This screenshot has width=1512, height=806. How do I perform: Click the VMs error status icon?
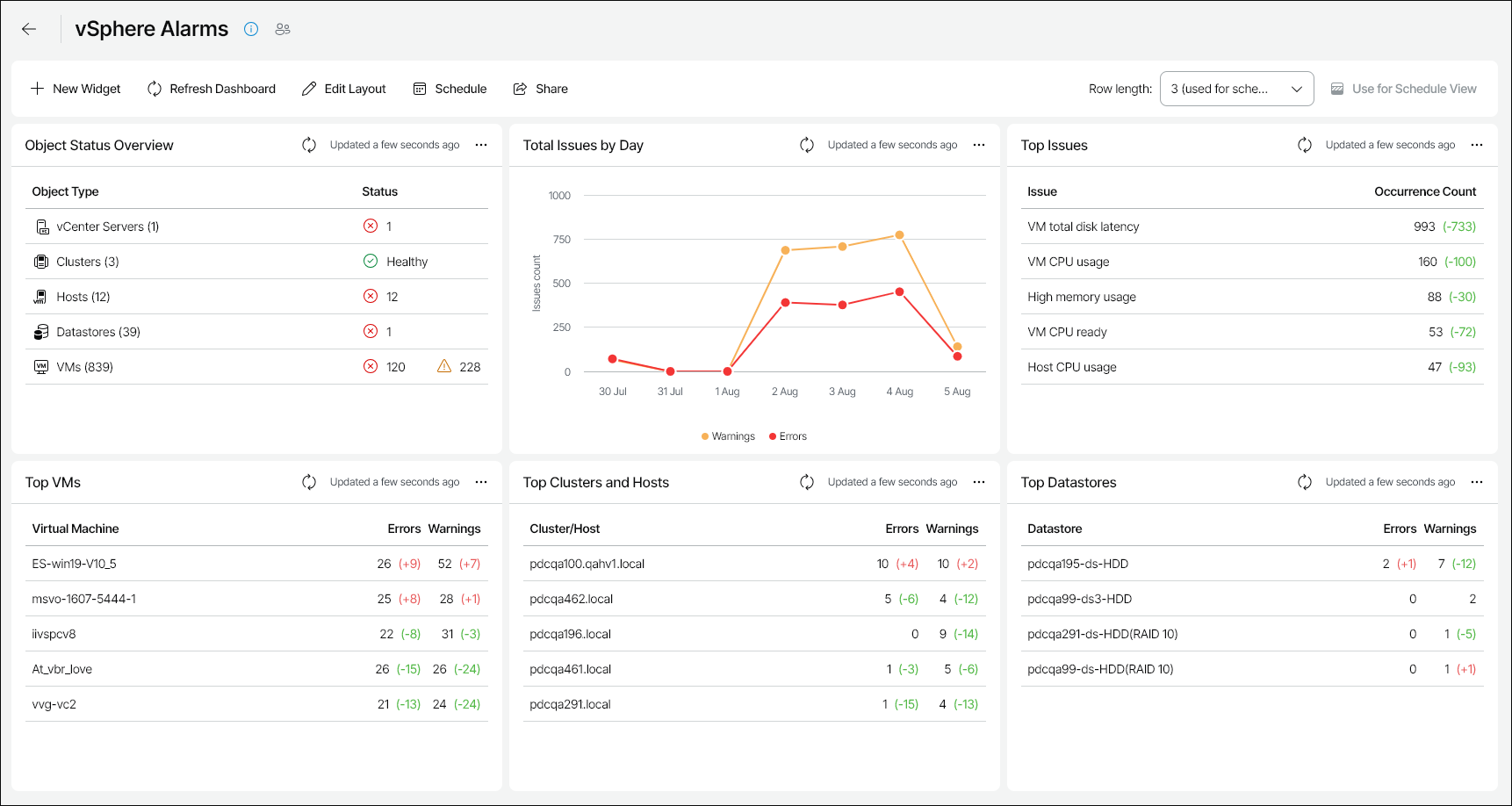pyautogui.click(x=371, y=366)
